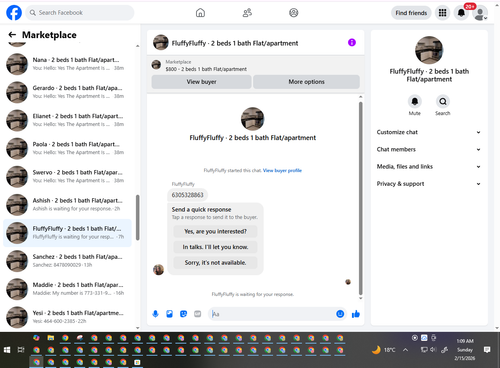Open Task View on the taskbar
The width and height of the screenshot is (500, 368).
click(21, 350)
